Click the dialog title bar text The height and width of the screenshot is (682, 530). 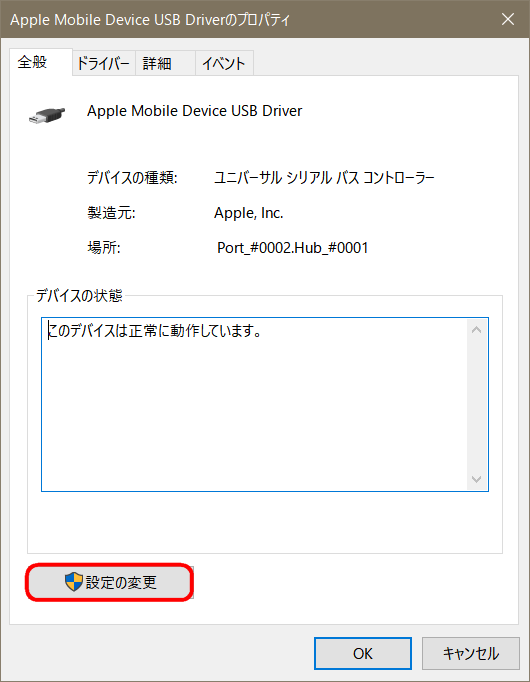(x=150, y=20)
